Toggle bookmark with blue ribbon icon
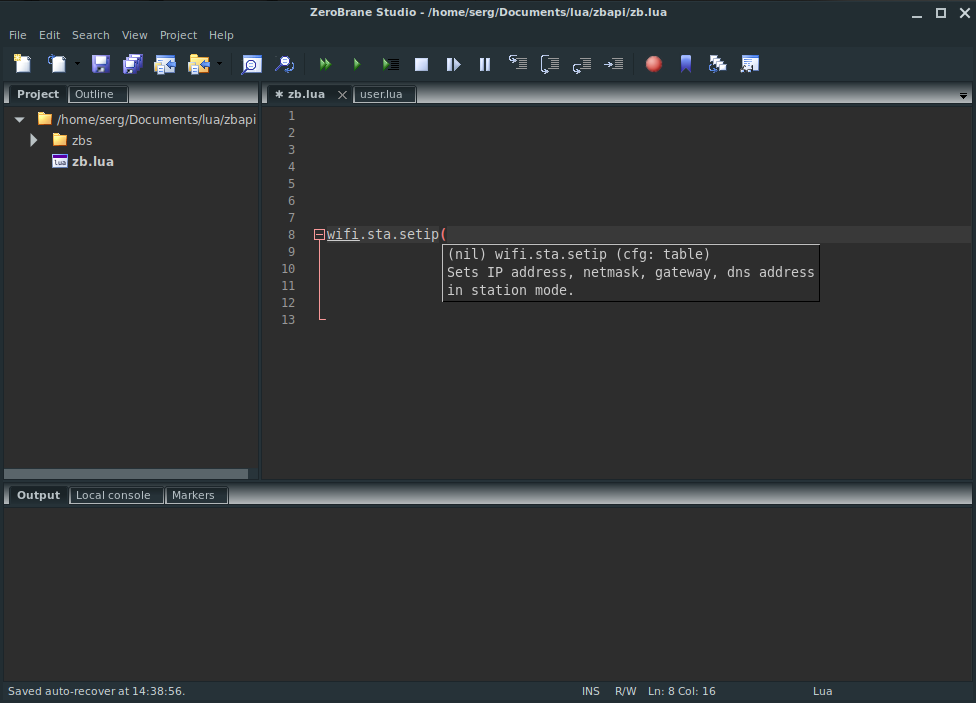The height and width of the screenshot is (703, 976). 686,64
